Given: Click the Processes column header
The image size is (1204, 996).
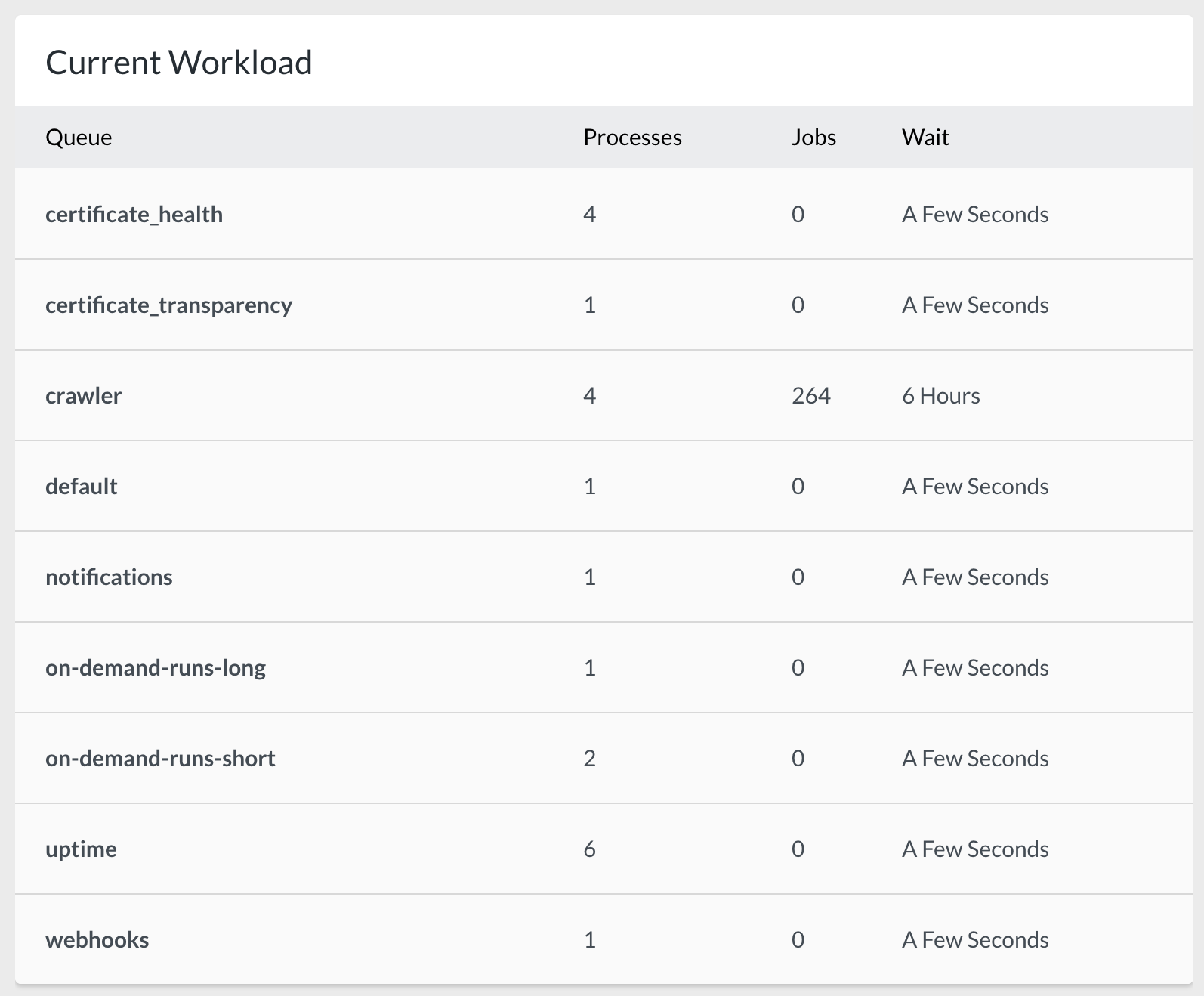Looking at the screenshot, I should (x=632, y=138).
